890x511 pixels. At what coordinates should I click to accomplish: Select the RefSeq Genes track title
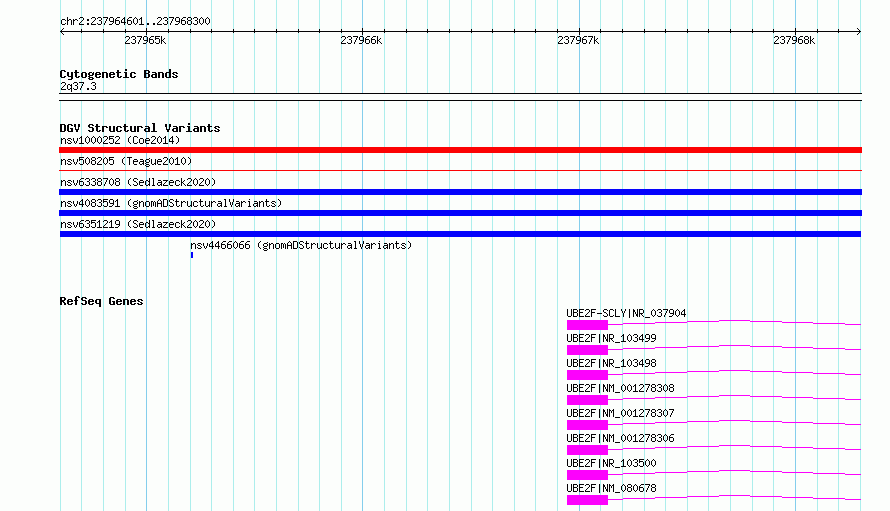(101, 301)
